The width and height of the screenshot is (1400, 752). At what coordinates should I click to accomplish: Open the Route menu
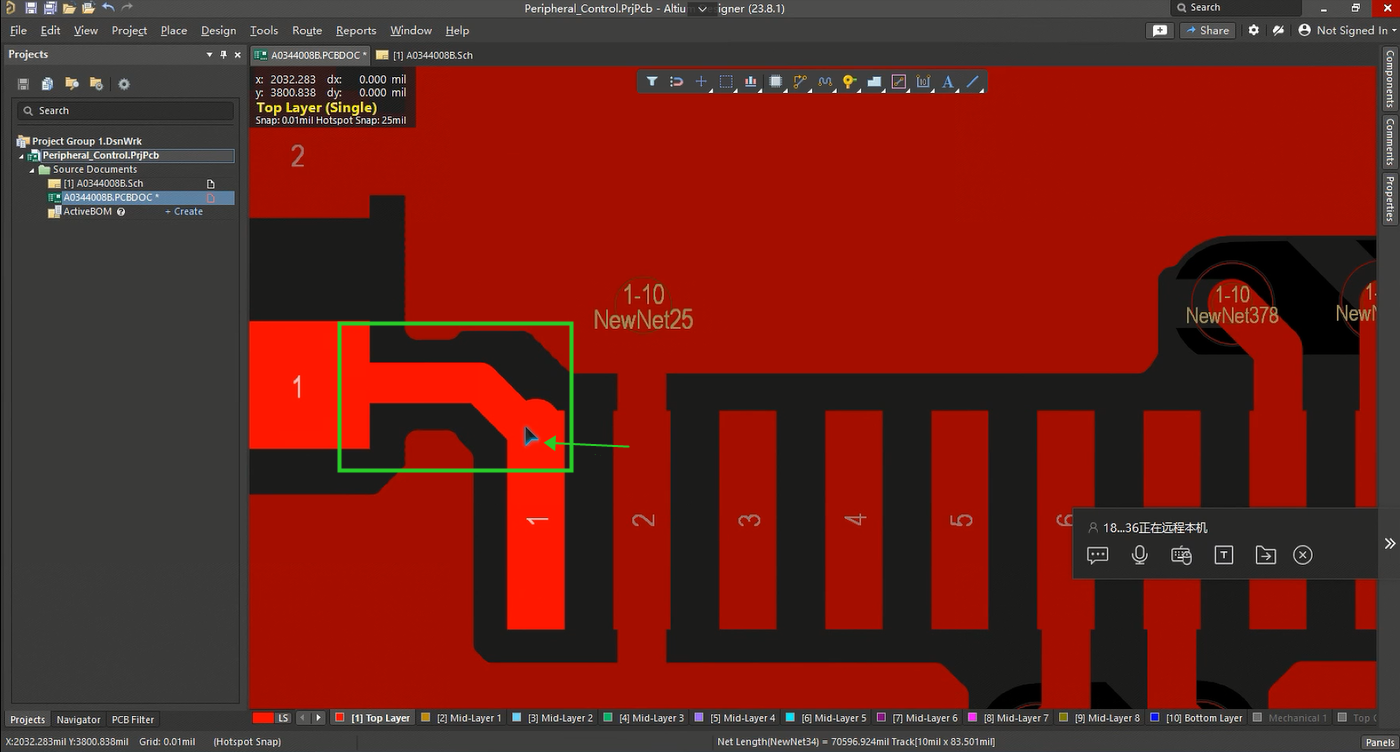[x=306, y=30]
